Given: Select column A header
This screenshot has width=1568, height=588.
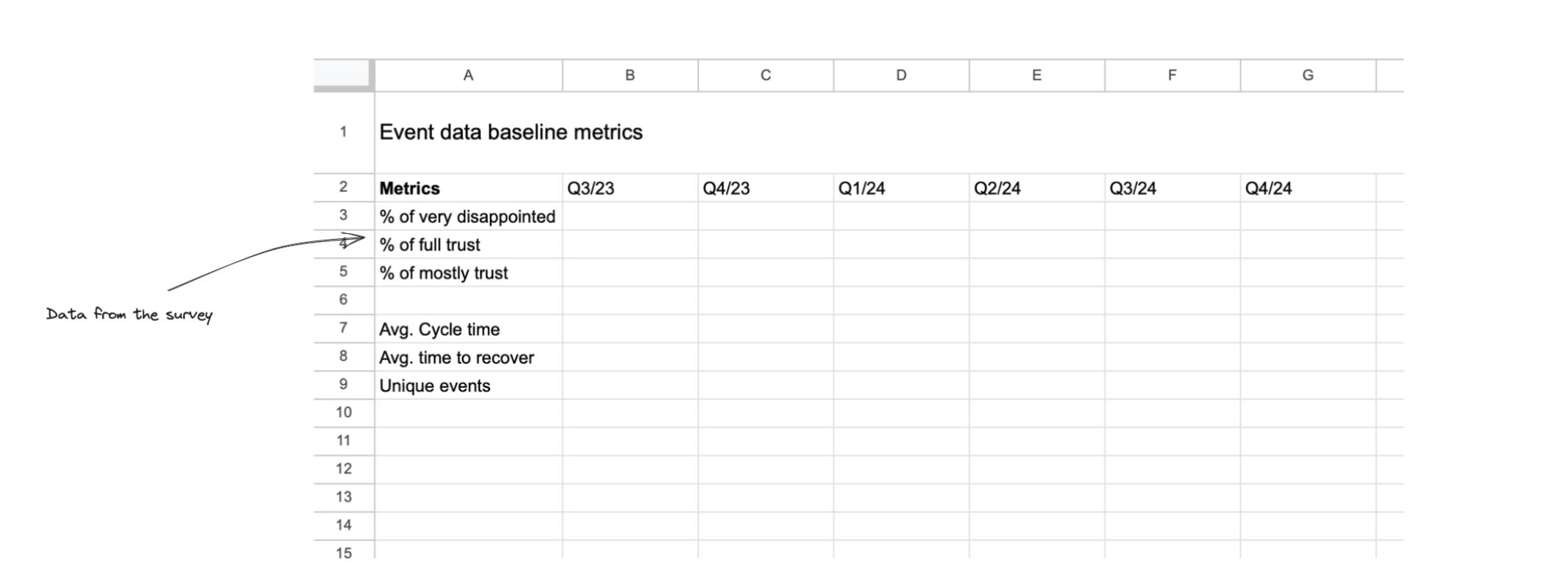Looking at the screenshot, I should coord(467,73).
